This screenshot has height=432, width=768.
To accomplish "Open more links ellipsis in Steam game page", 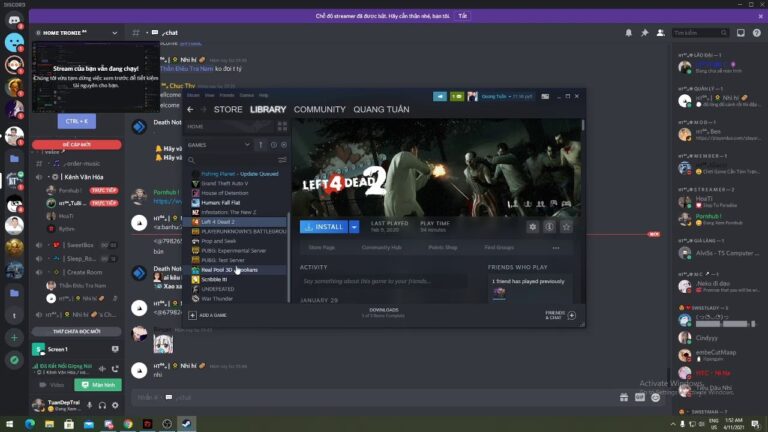I will (555, 248).
